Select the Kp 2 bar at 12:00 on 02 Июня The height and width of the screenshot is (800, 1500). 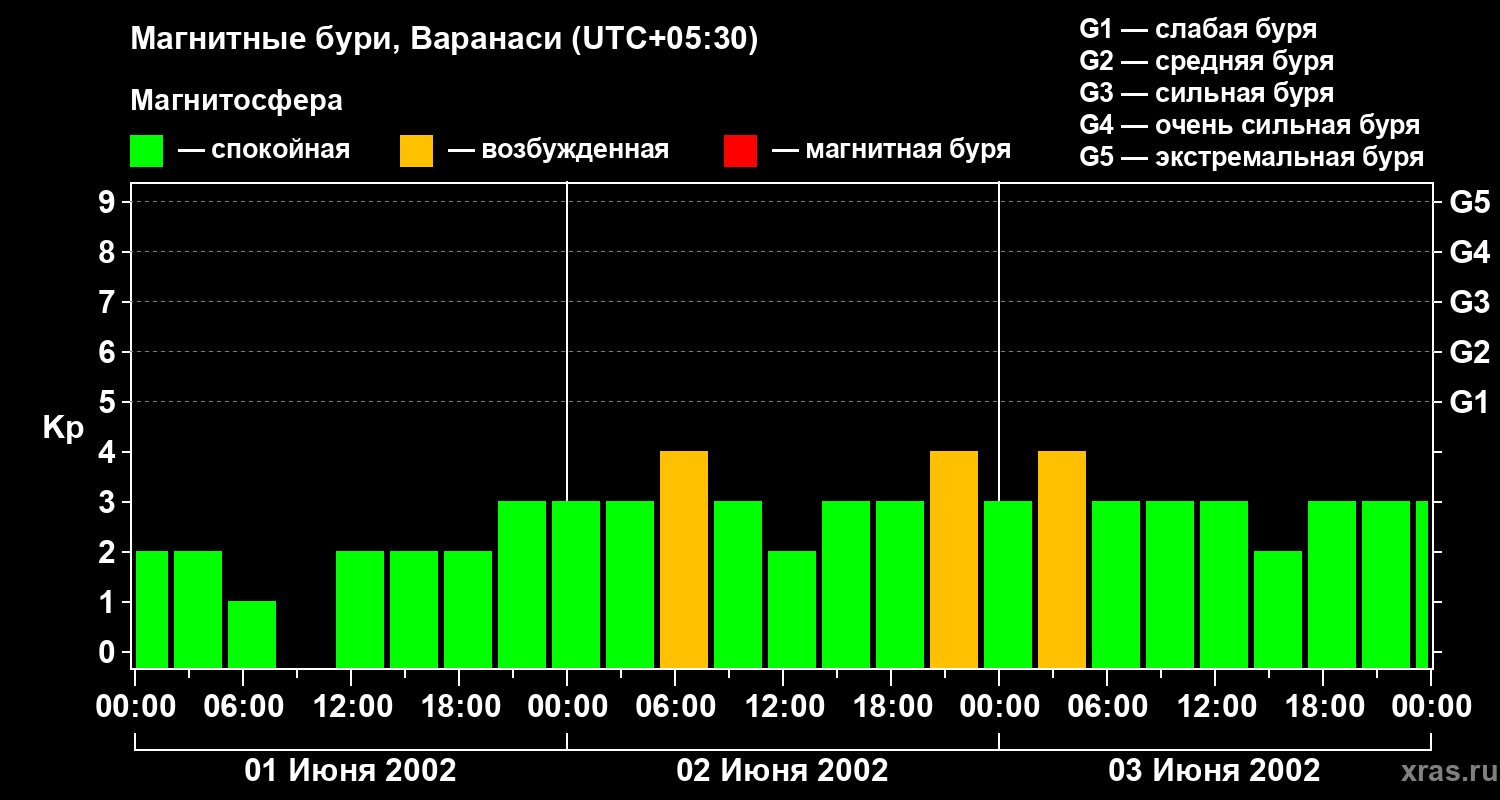[792, 610]
